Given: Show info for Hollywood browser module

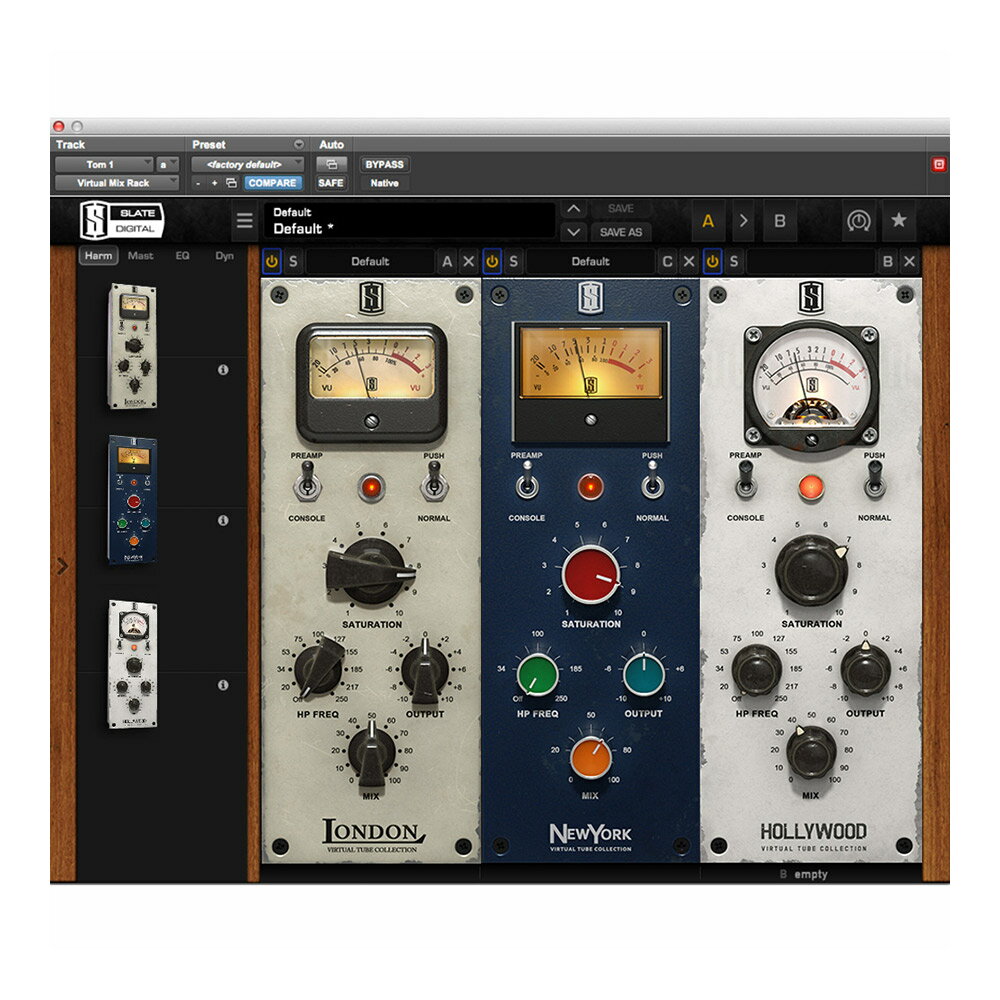Looking at the screenshot, I should tap(223, 685).
